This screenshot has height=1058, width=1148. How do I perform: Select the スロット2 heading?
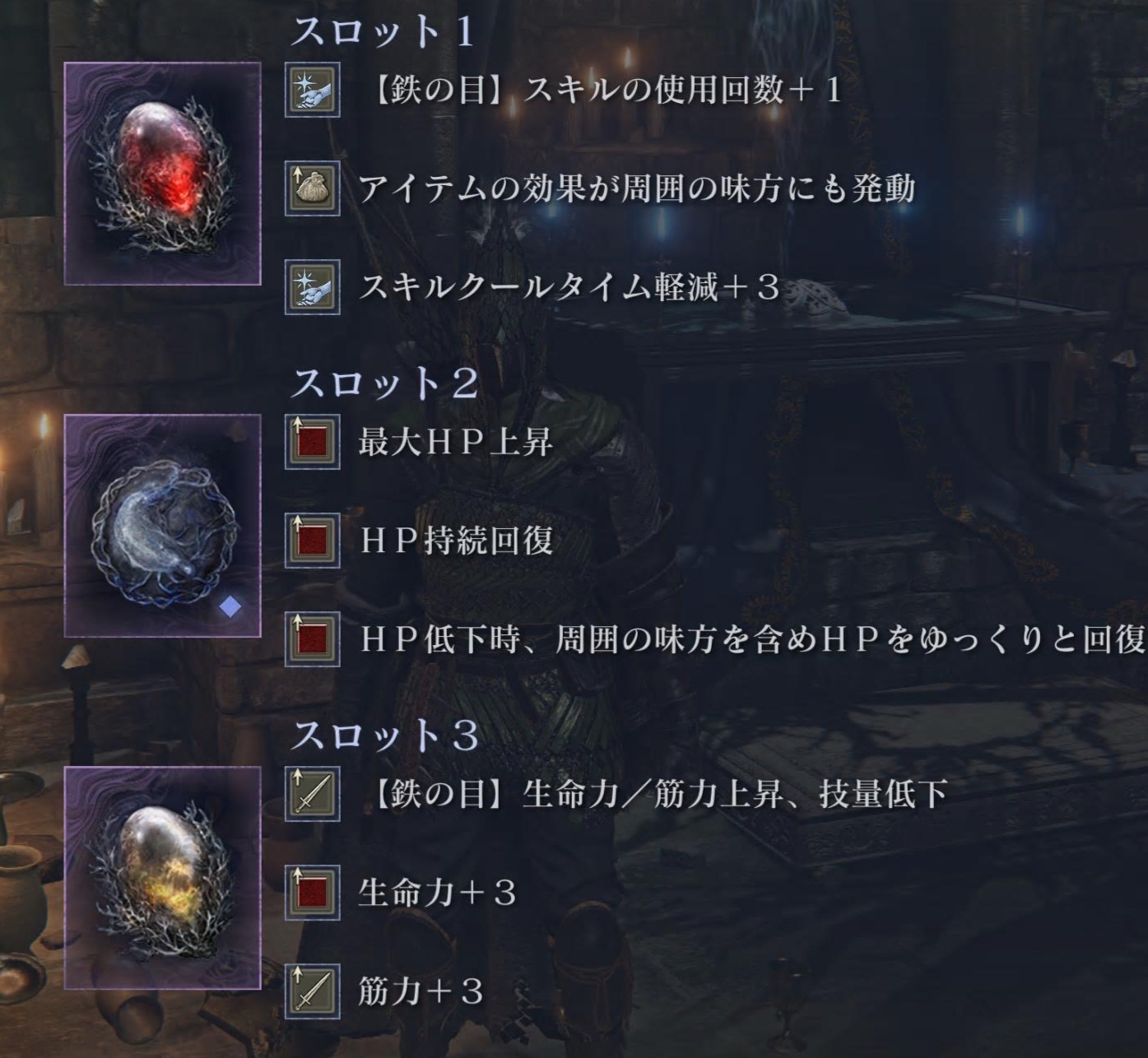384,383
